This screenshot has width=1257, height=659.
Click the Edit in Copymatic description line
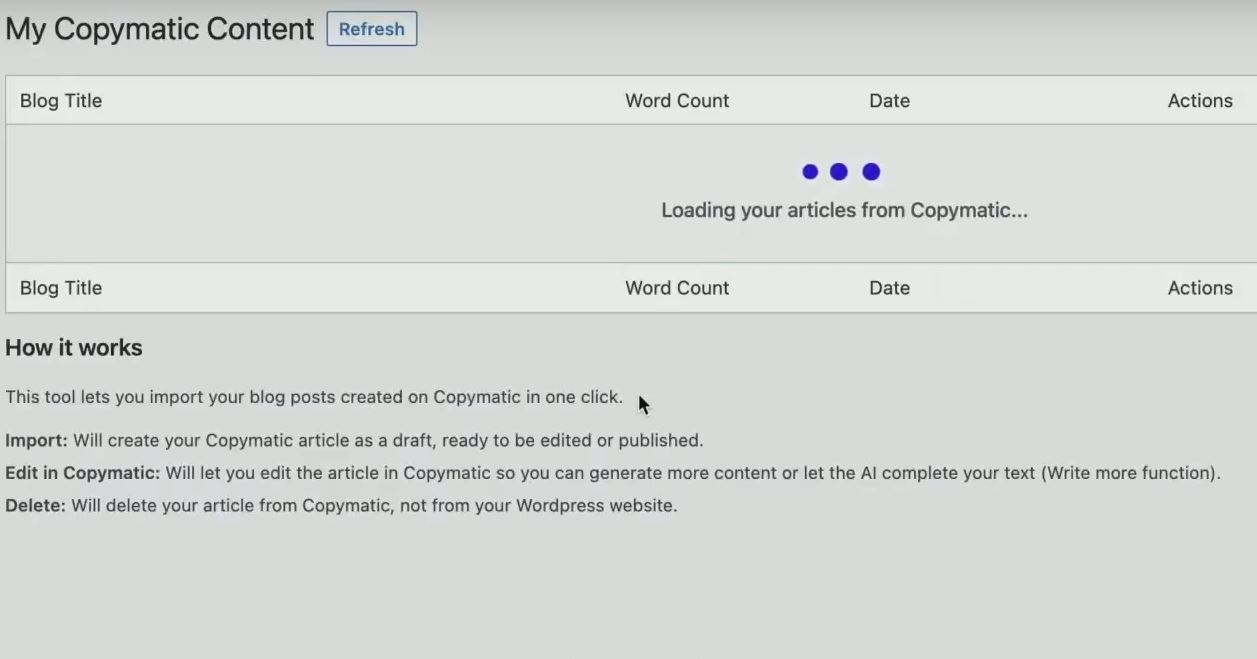[613, 473]
